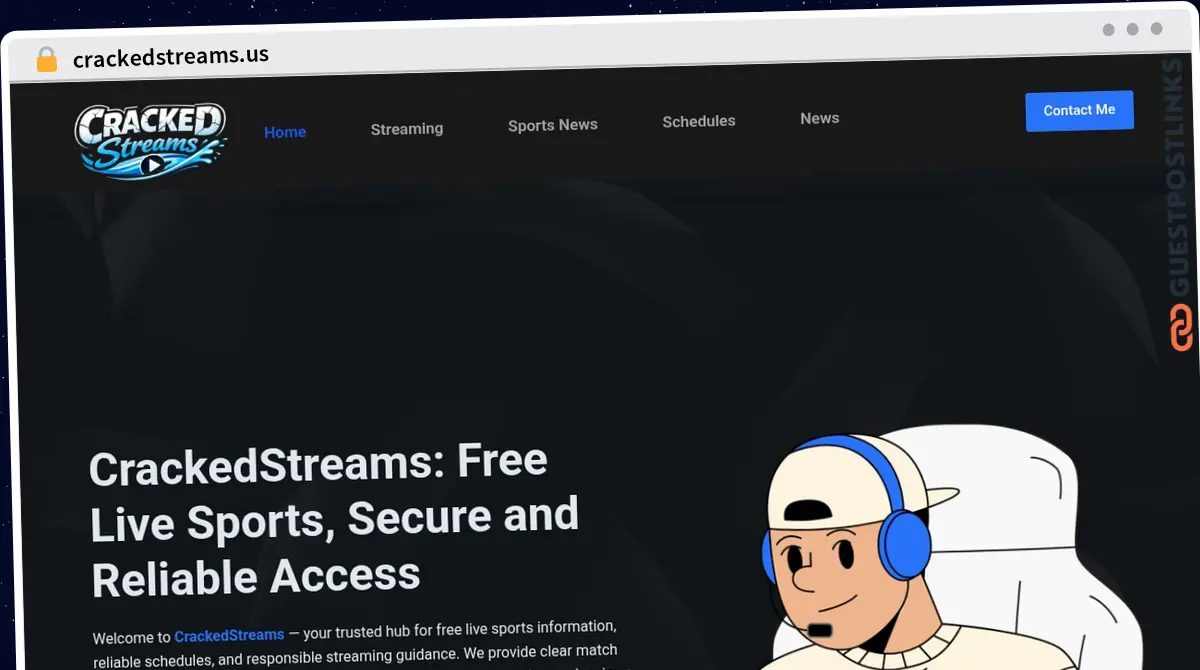1200x670 pixels.
Task: Follow the blue CrackedStreams link in paragraph
Action: click(229, 636)
